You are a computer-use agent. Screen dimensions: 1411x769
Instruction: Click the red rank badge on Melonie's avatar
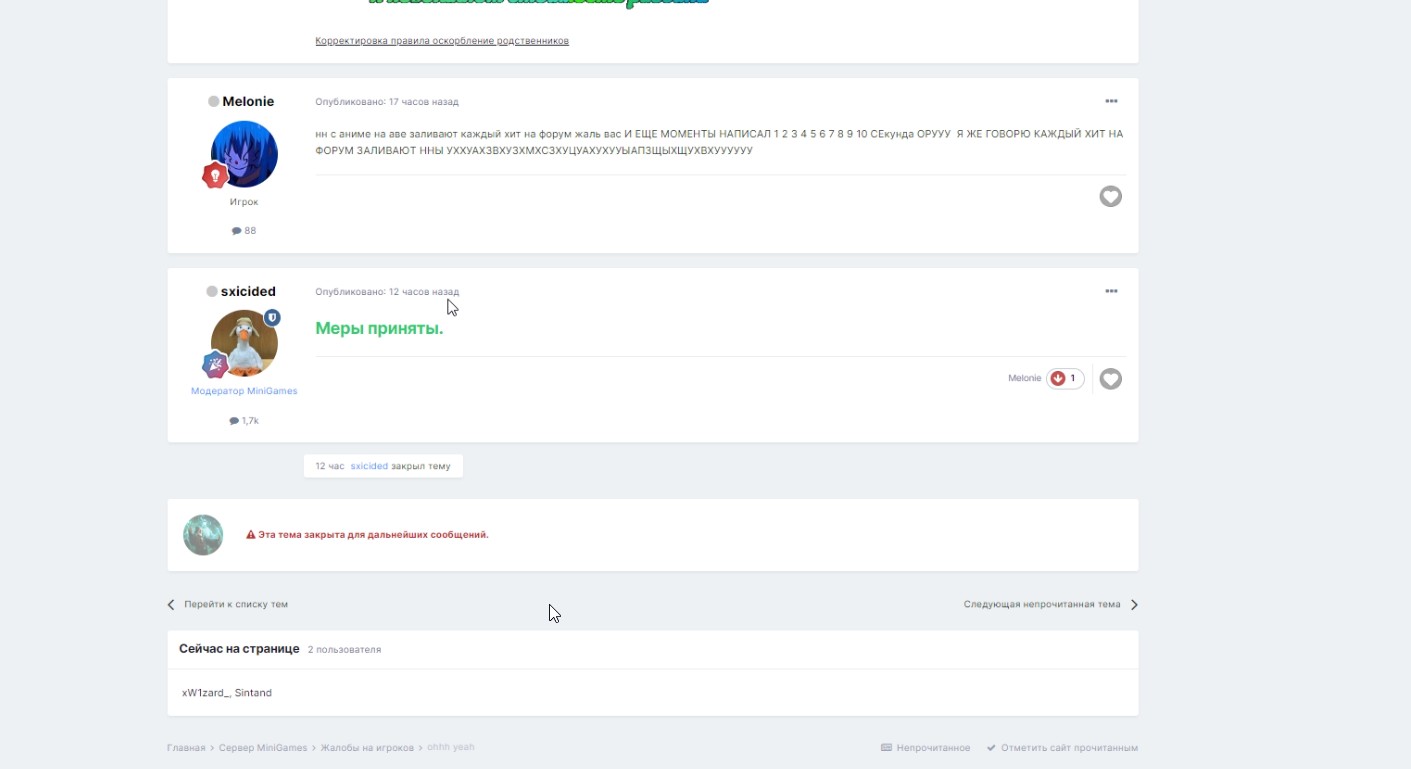(x=215, y=176)
